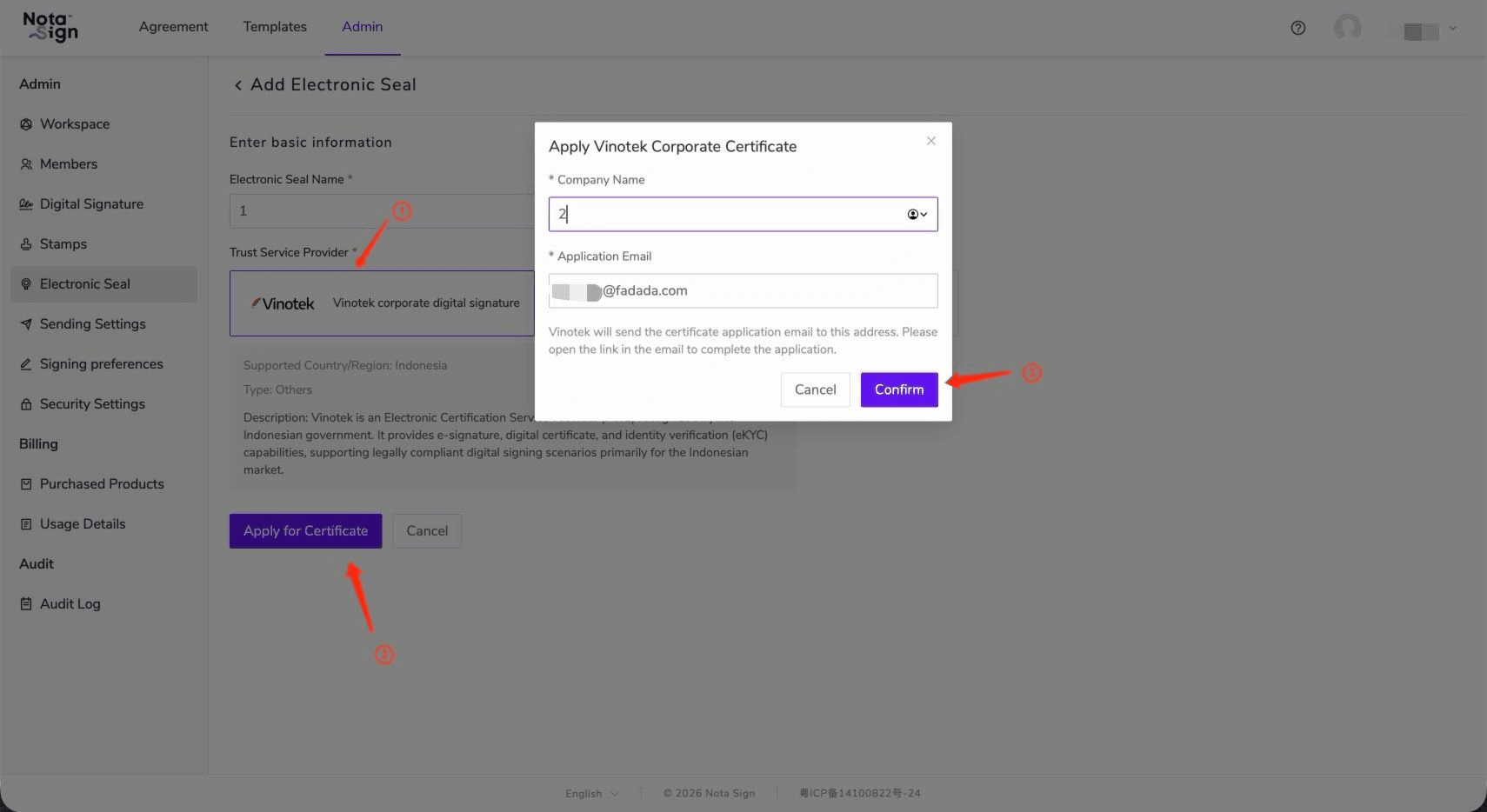Open the English language dropdown in footer
Screen dimensions: 1487x812
click(592, 794)
